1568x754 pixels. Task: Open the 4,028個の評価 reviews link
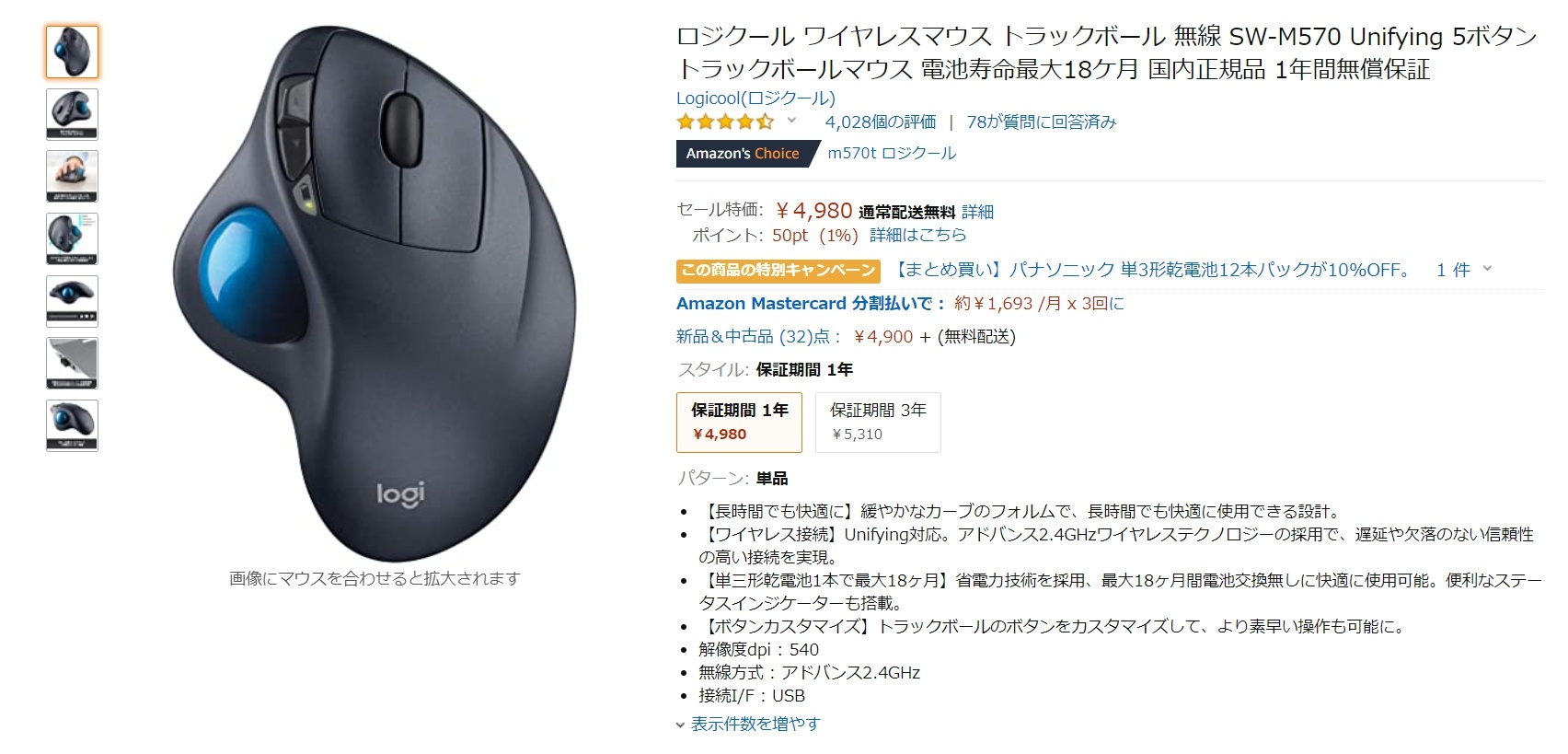point(881,122)
